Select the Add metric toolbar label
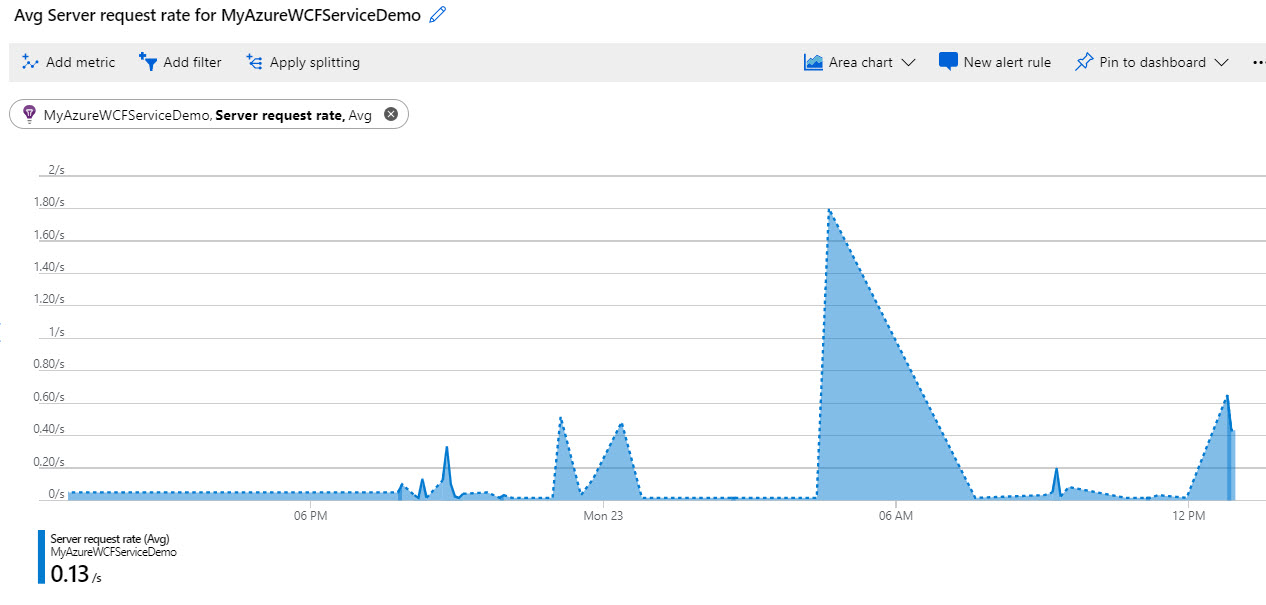This screenshot has width=1266, height=605. pos(80,62)
